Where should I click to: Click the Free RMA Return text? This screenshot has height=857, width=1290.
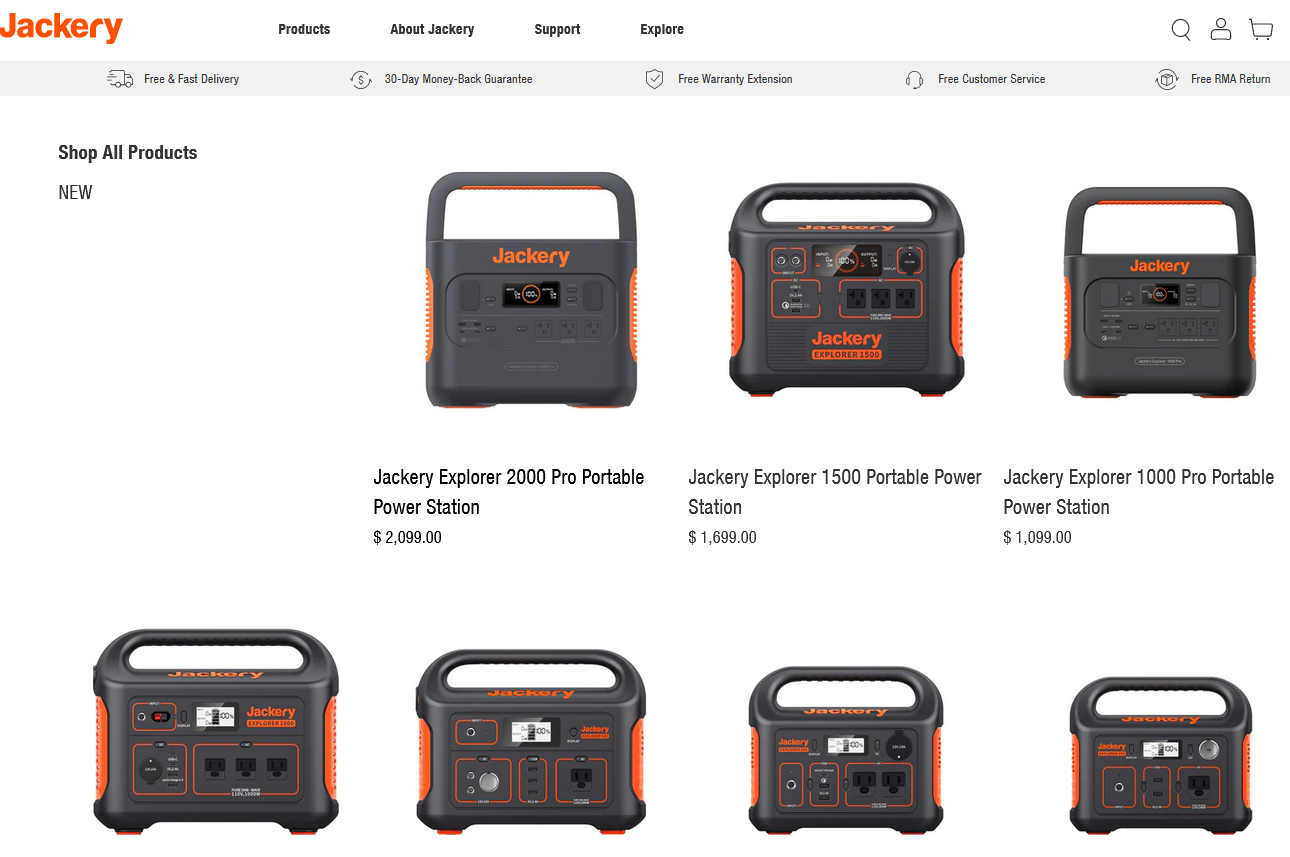pos(1231,79)
